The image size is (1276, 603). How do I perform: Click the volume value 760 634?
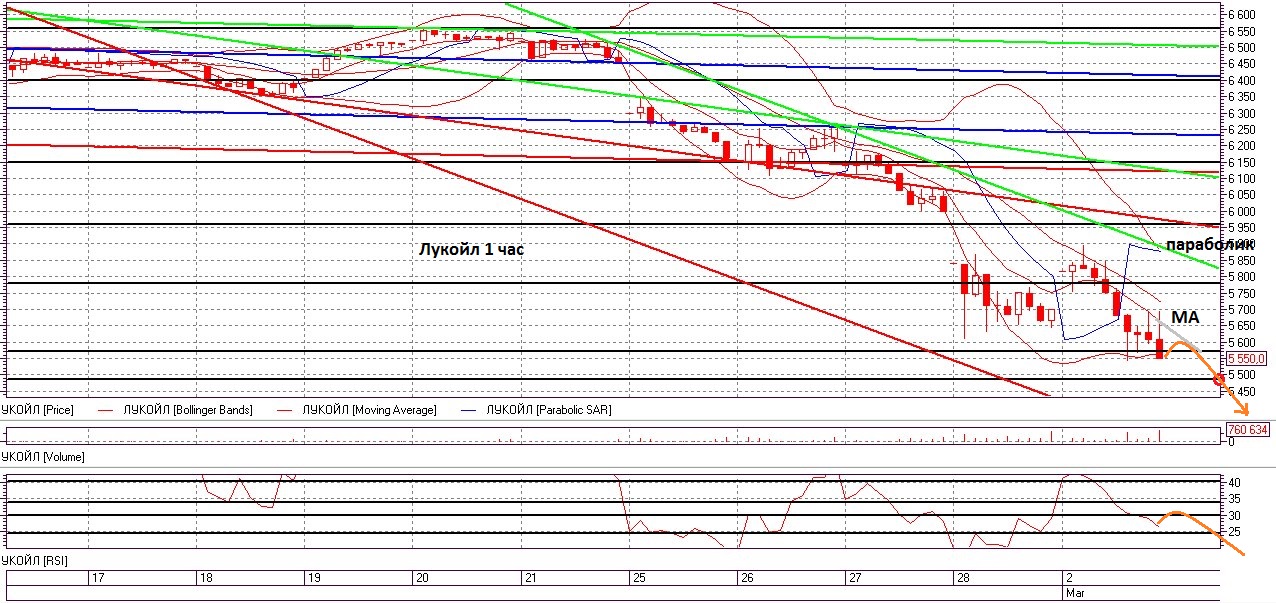coord(1248,430)
